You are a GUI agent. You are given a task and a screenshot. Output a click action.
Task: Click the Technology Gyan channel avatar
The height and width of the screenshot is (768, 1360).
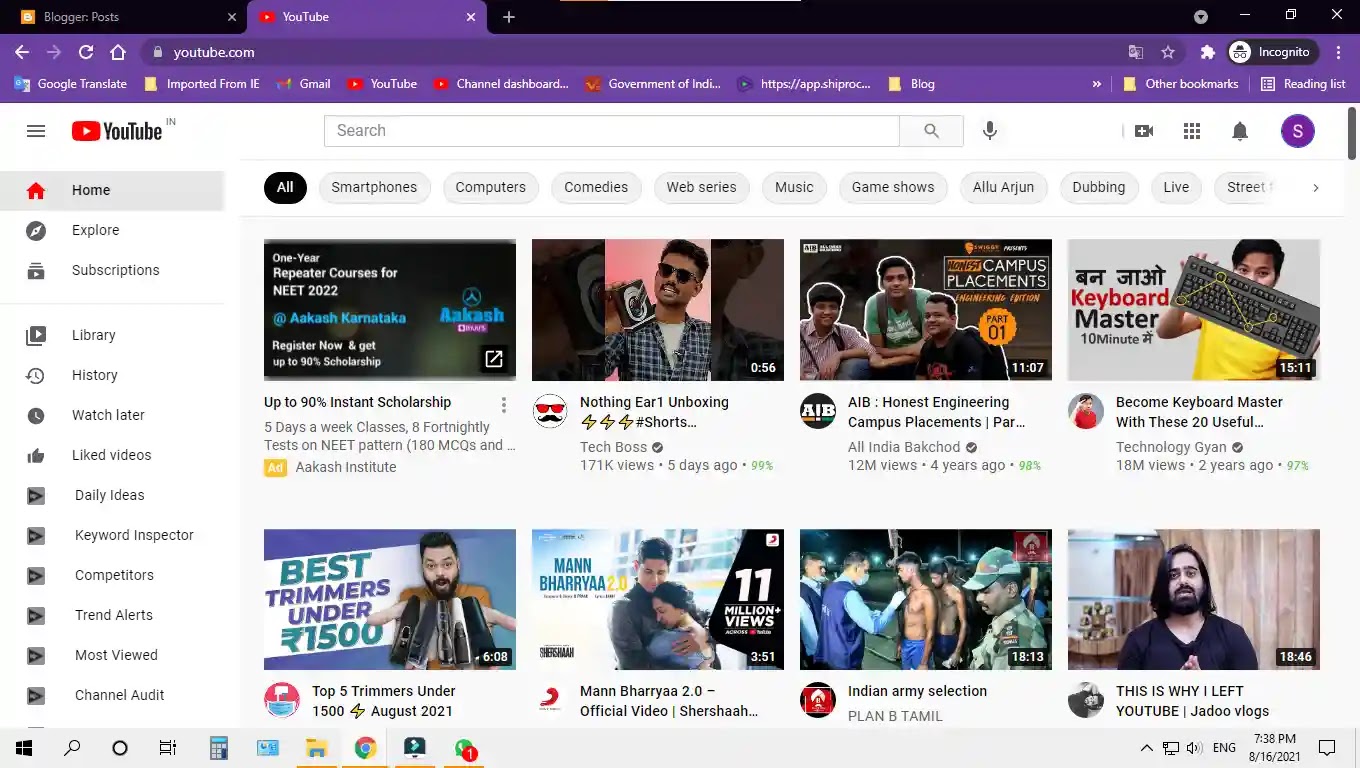pos(1086,411)
